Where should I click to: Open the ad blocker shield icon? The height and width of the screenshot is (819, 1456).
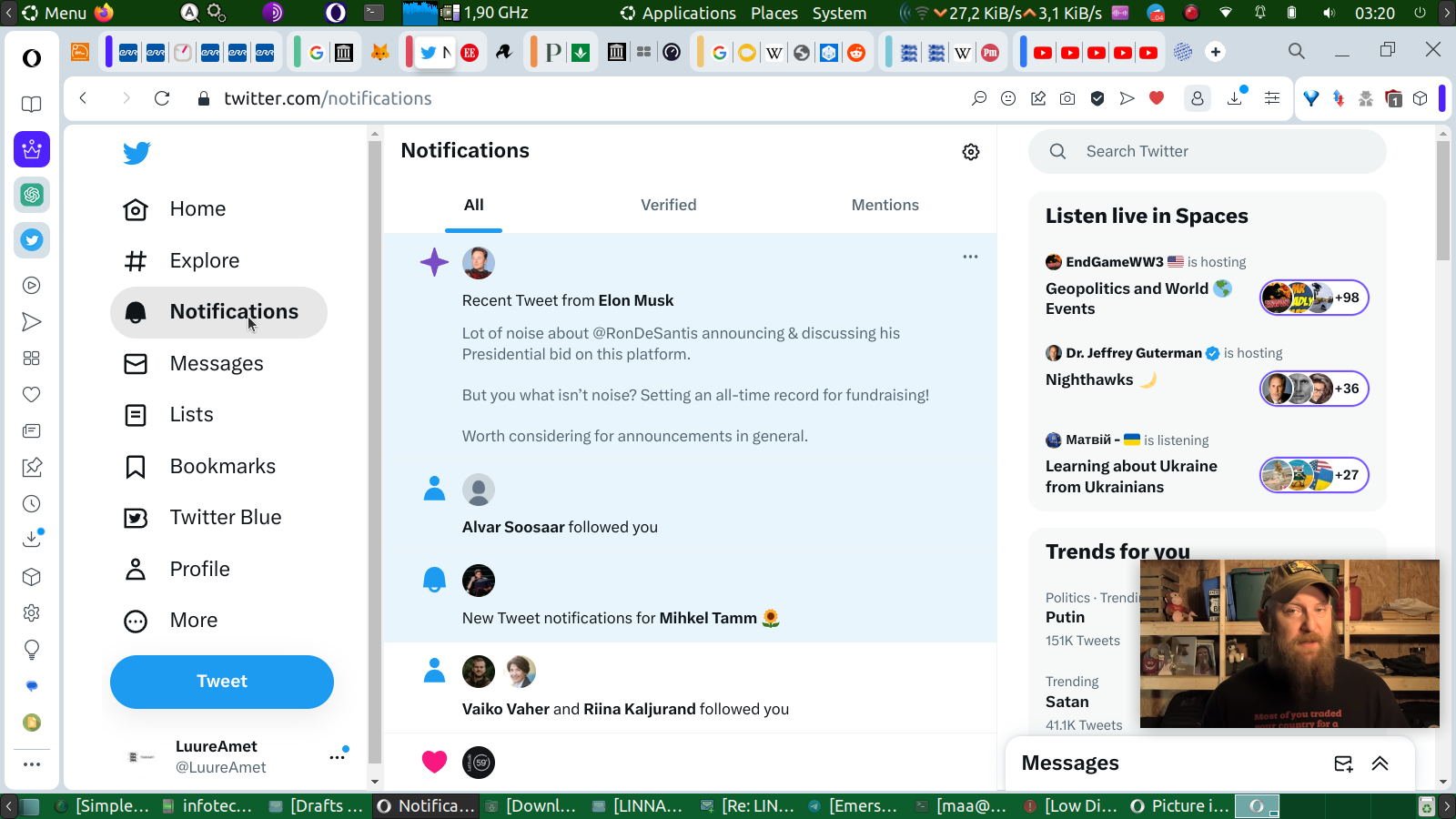[x=1097, y=98]
